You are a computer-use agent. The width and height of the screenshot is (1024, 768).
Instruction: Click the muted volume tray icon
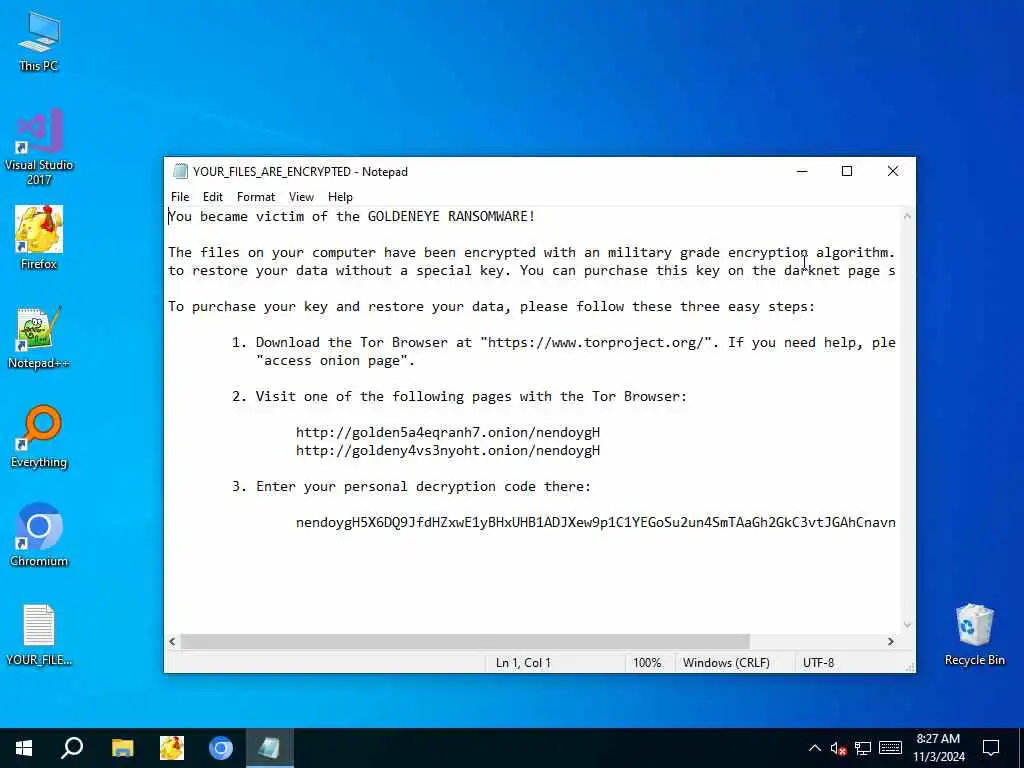pos(839,748)
